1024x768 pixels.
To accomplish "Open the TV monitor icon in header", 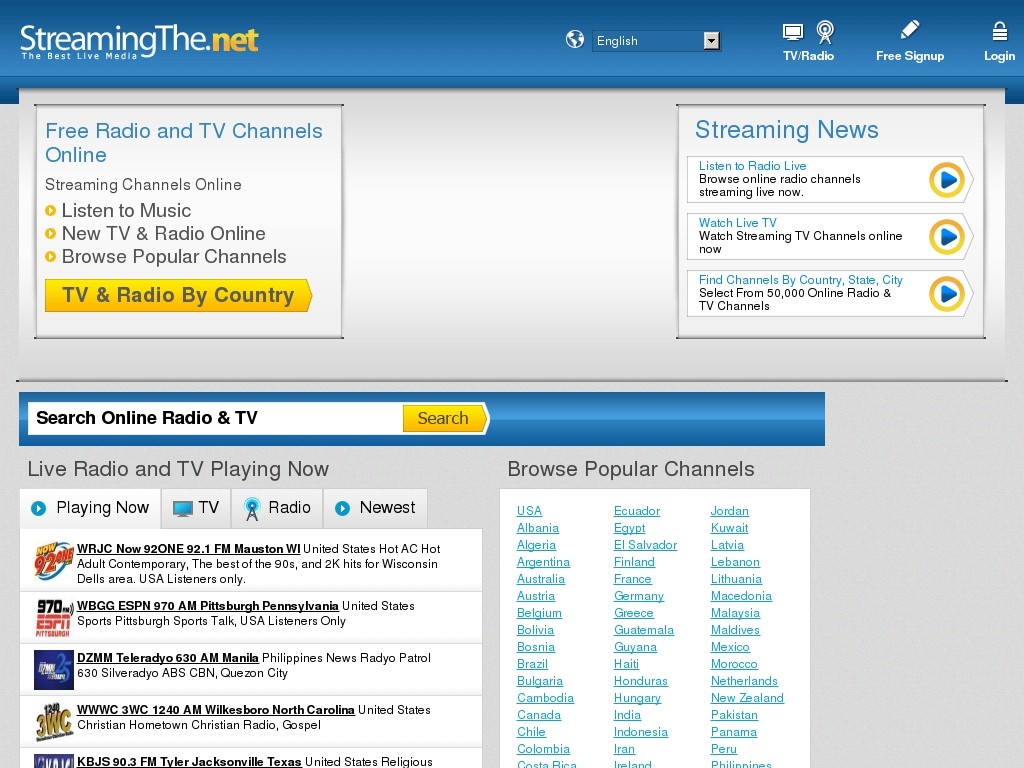I will coord(793,32).
